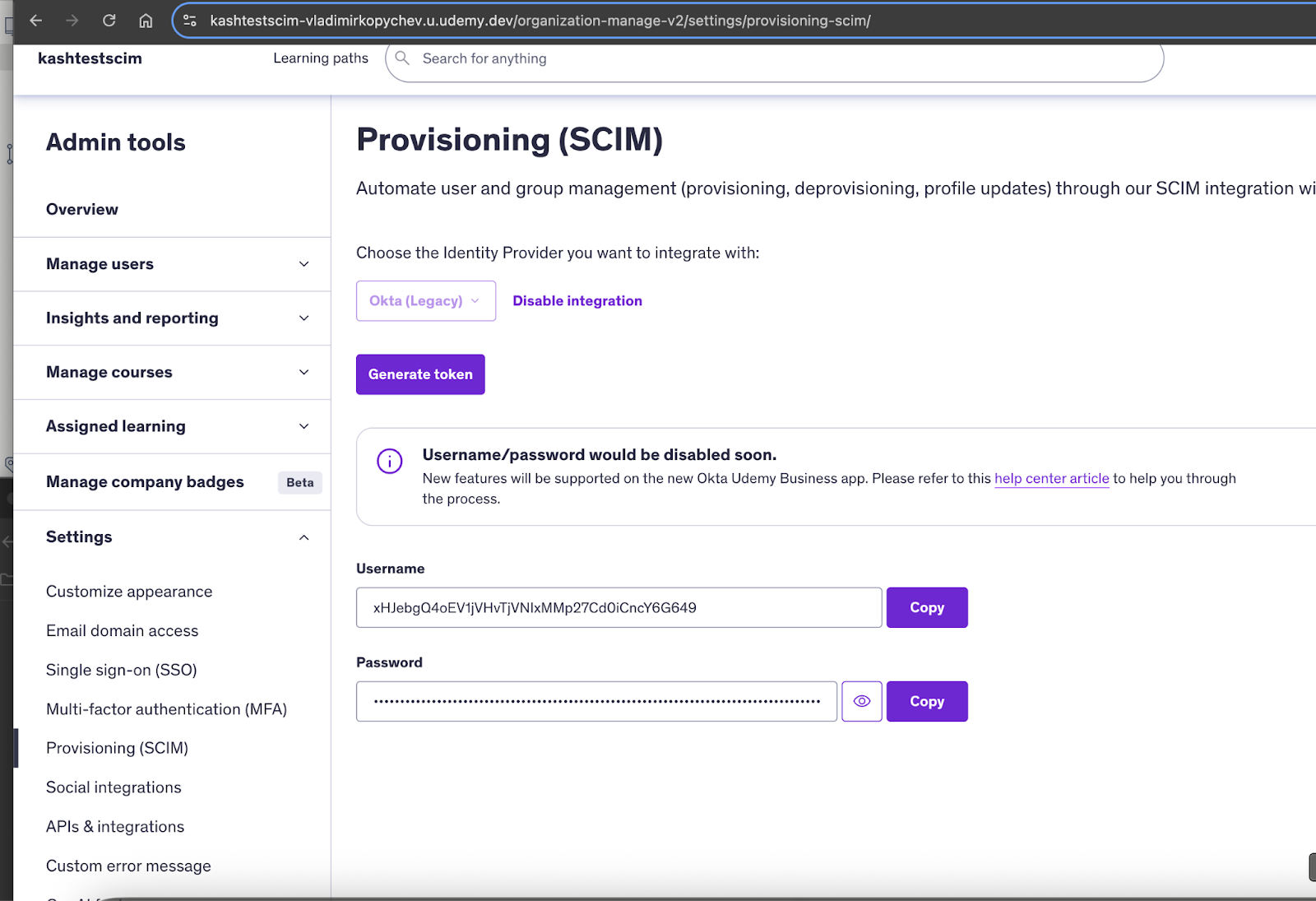Show the hidden password
This screenshot has width=1316, height=901.
pyautogui.click(x=861, y=701)
